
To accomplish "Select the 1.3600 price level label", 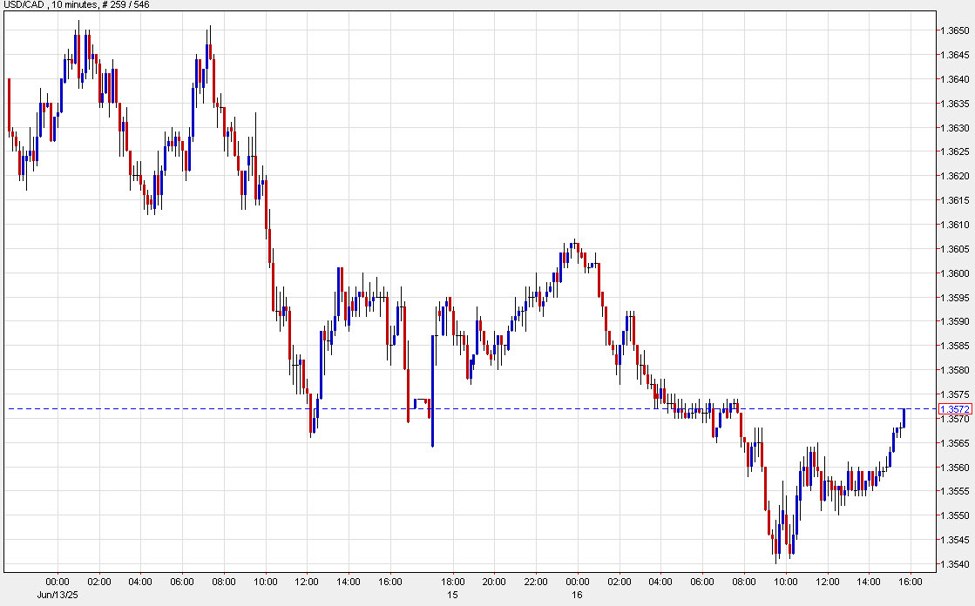I will pyautogui.click(x=955, y=274).
